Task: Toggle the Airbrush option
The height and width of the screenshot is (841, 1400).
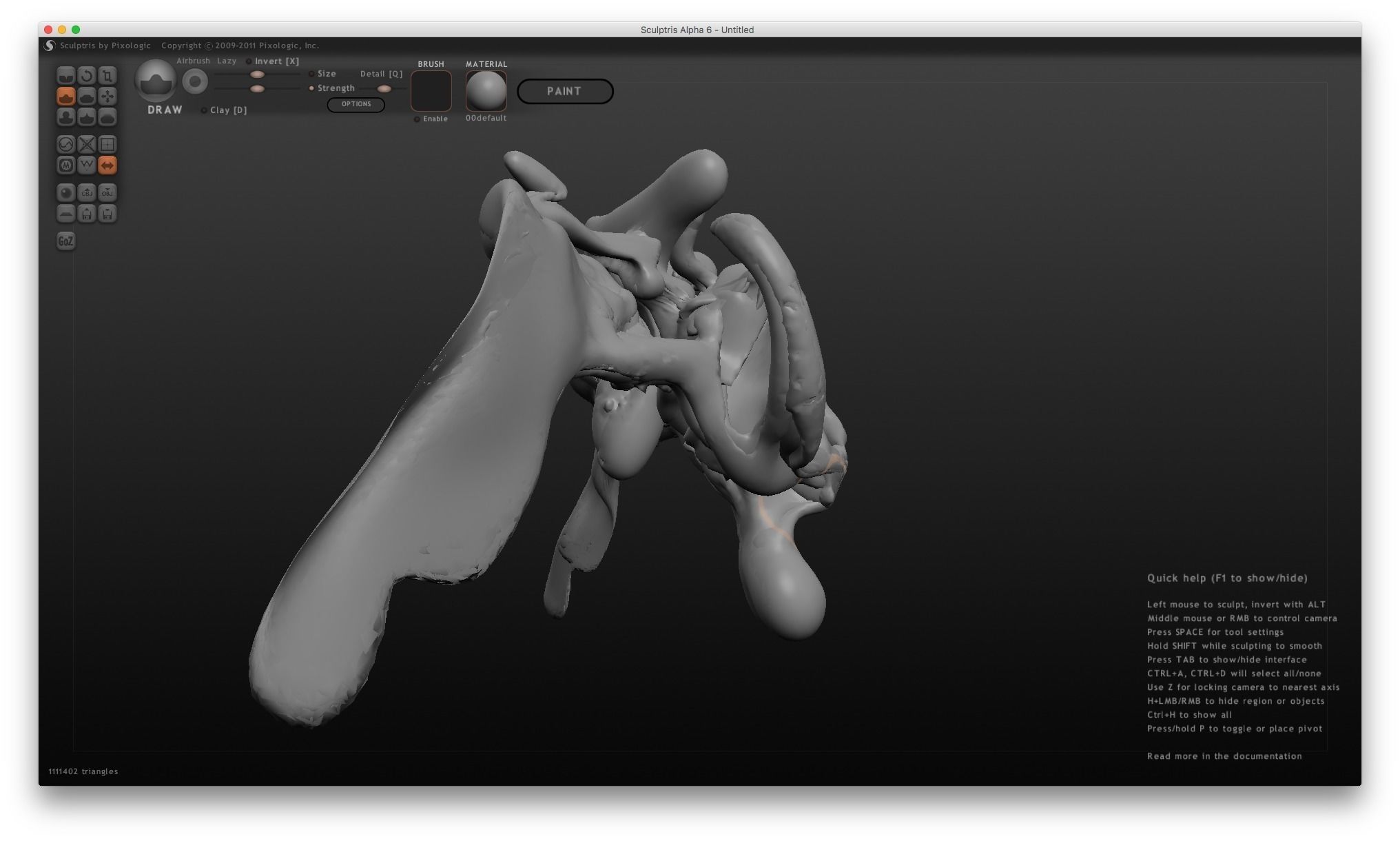Action: point(193,61)
